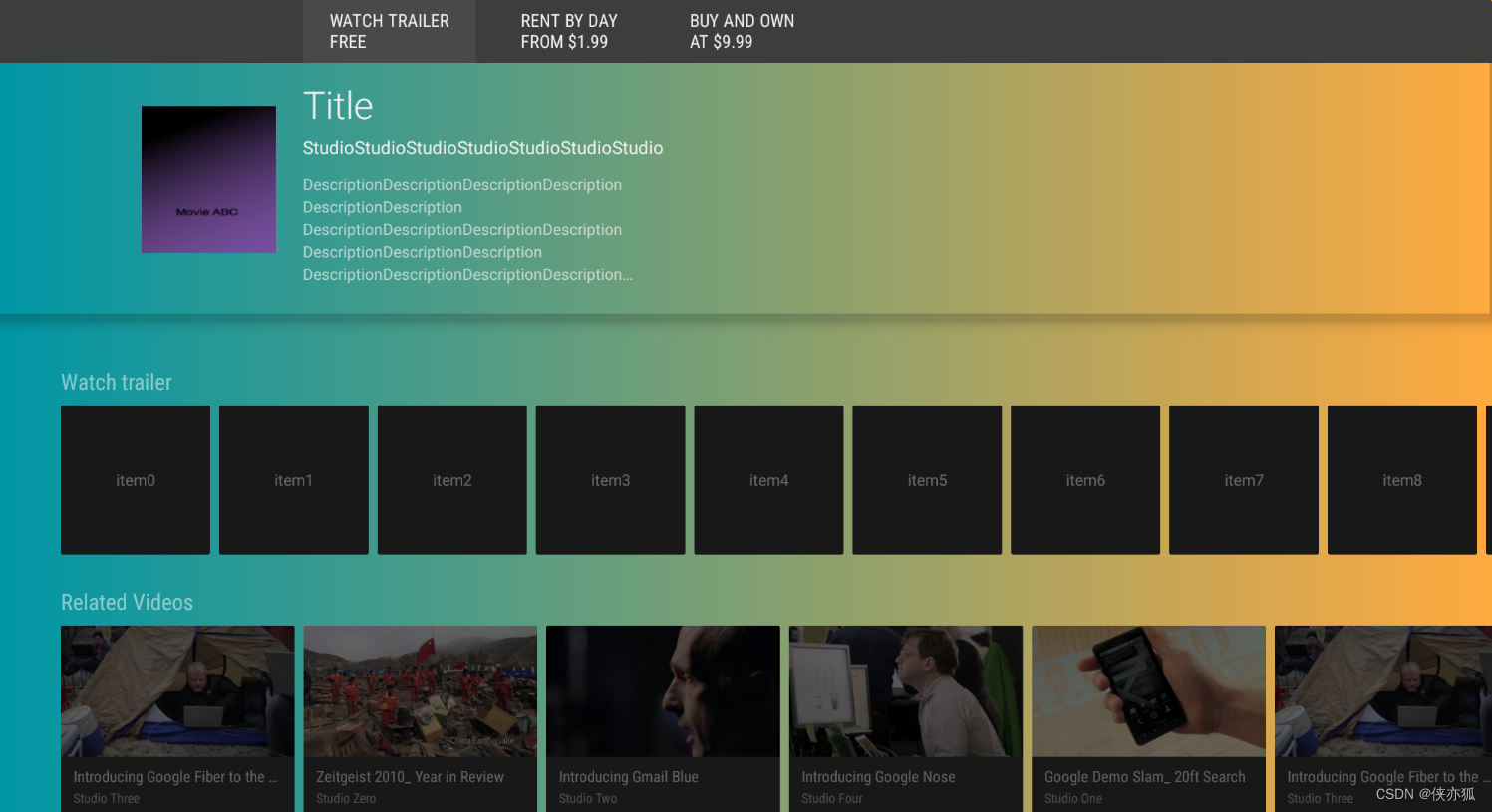Open item2 in Watch trailer row
1492x812 pixels.
pyautogui.click(x=451, y=479)
